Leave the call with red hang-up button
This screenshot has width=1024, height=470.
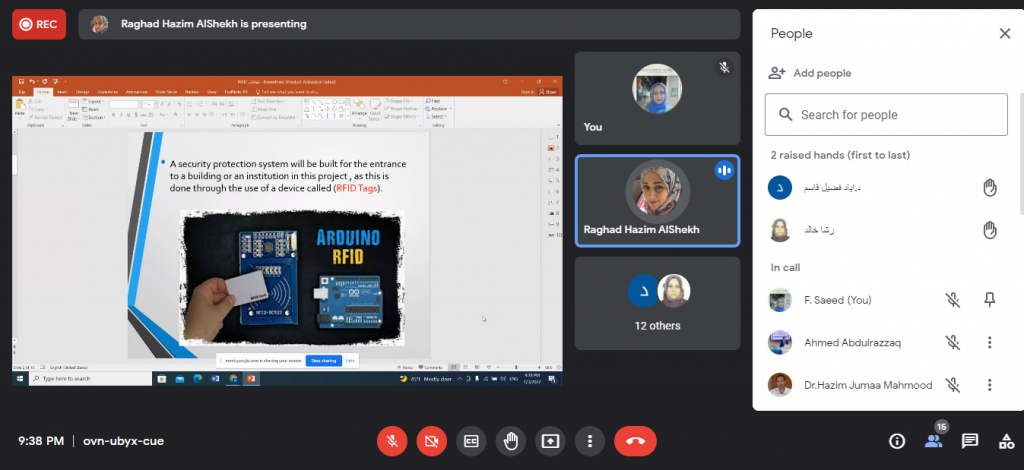[635, 440]
